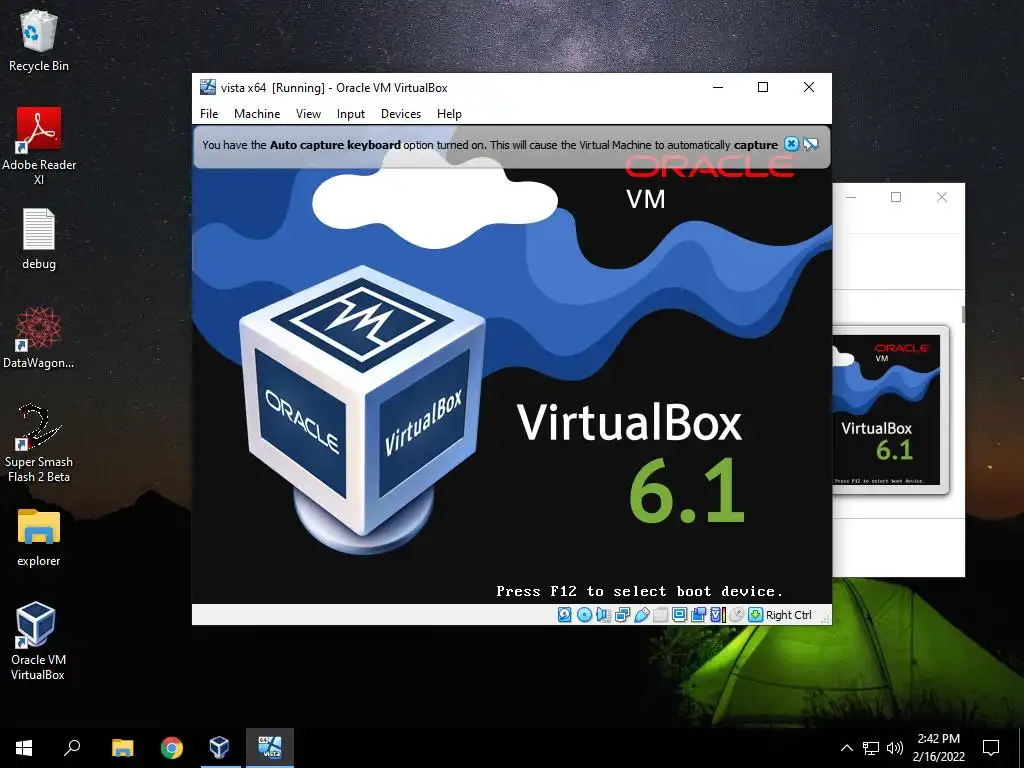Viewport: 1024px width, 768px height.
Task: Click the CPU virtualization status icon
Action: (x=717, y=615)
